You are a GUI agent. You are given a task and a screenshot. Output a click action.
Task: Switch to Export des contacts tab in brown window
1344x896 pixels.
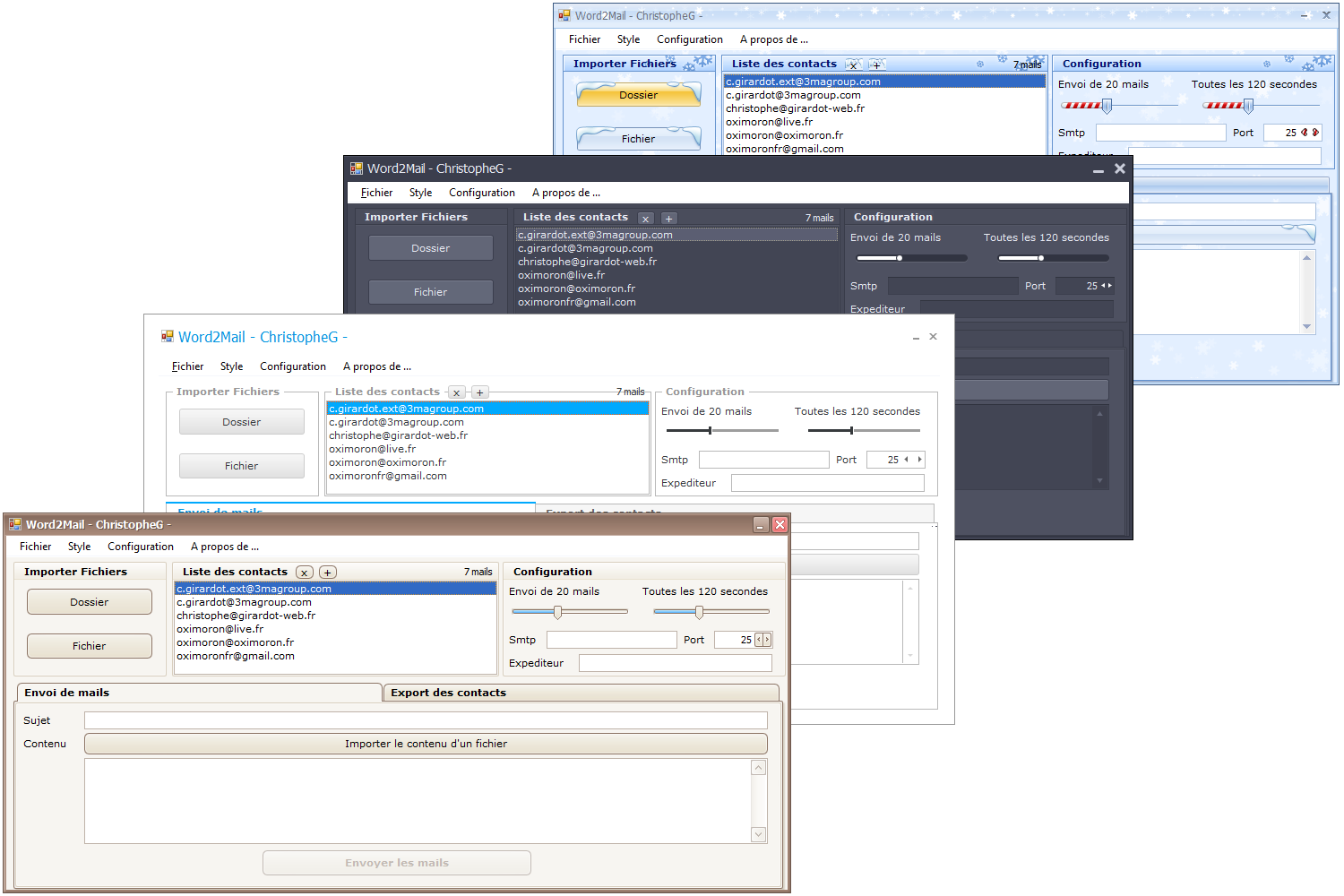(581, 693)
